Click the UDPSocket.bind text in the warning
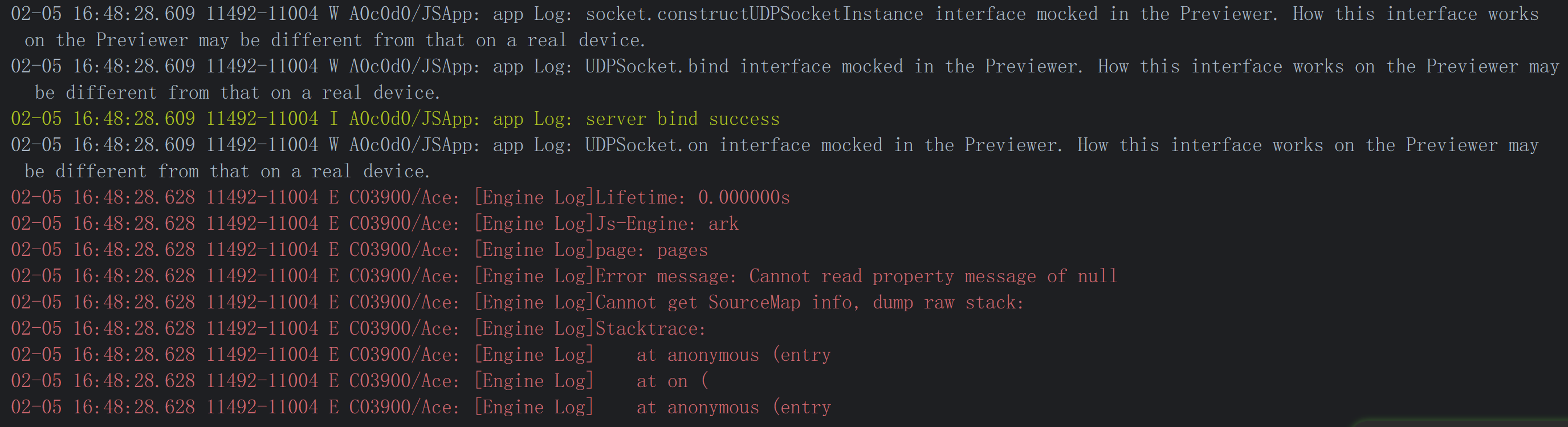This screenshot has height=427, width=1568. pos(657,66)
